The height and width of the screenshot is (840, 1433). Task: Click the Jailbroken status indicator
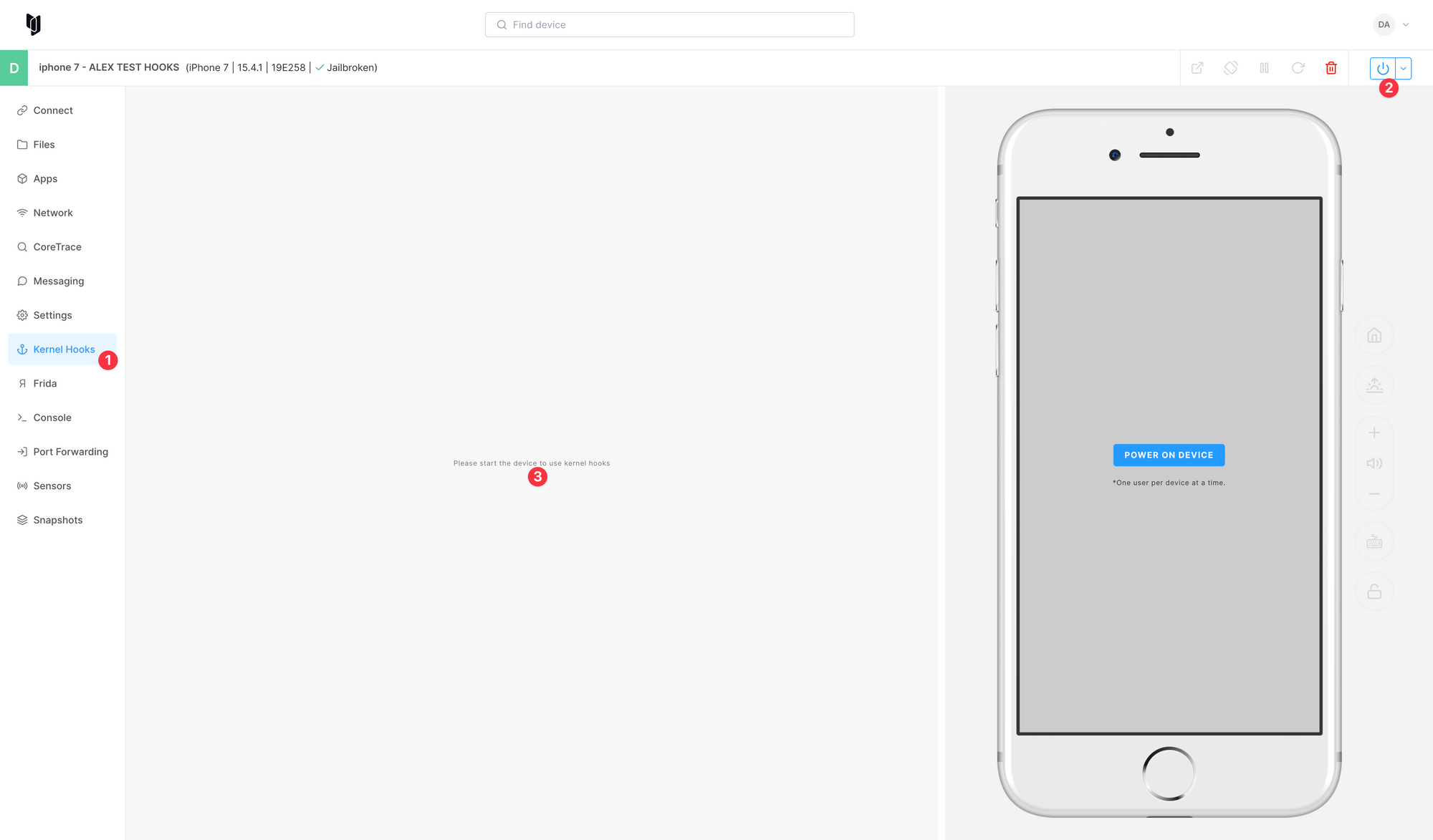coord(345,67)
